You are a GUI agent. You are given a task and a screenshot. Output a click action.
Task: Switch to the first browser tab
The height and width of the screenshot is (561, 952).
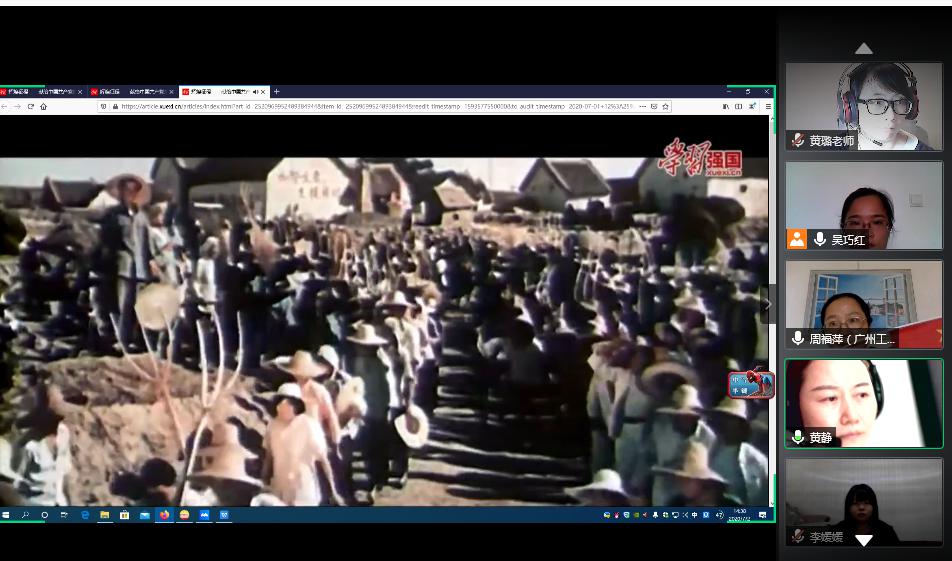pos(20,92)
